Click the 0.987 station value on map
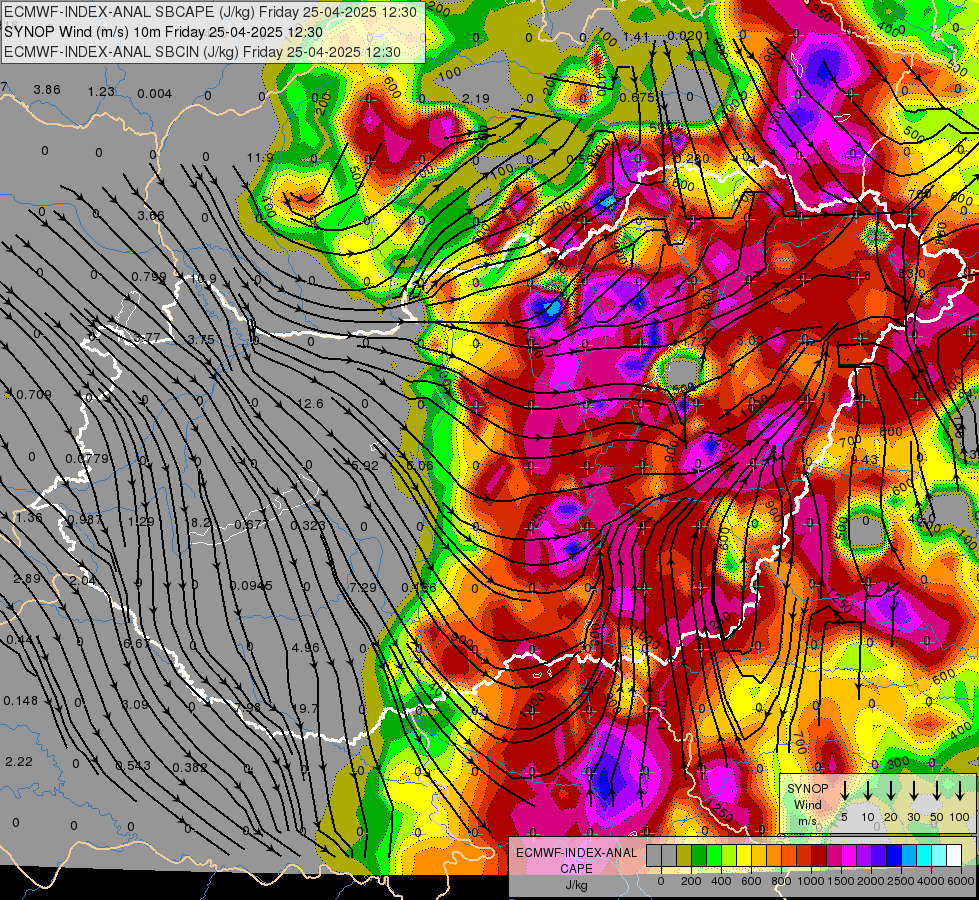The height and width of the screenshot is (900, 979). [84, 520]
